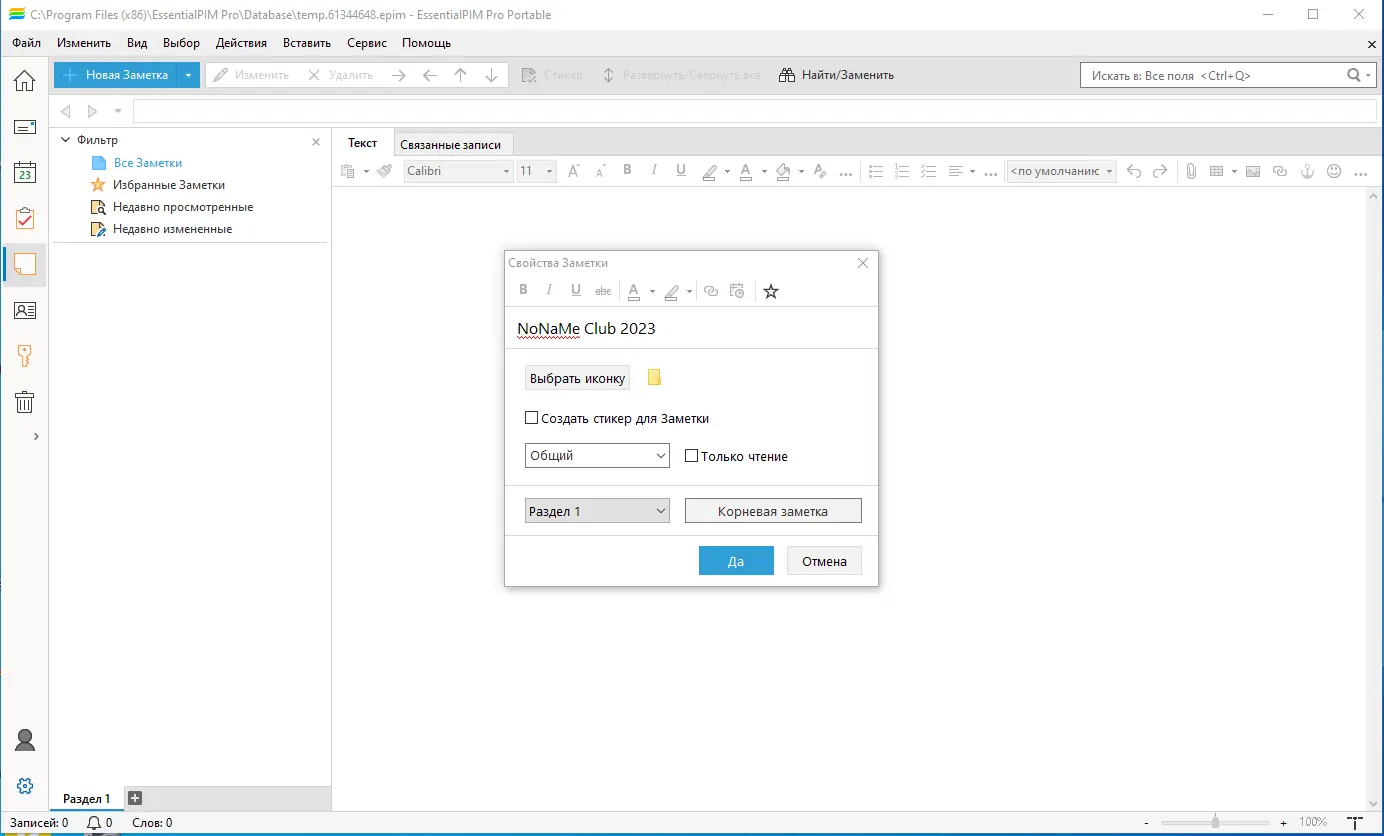Open the 'Раздел 1' section dropdown
This screenshot has height=836, width=1384.
(597, 511)
